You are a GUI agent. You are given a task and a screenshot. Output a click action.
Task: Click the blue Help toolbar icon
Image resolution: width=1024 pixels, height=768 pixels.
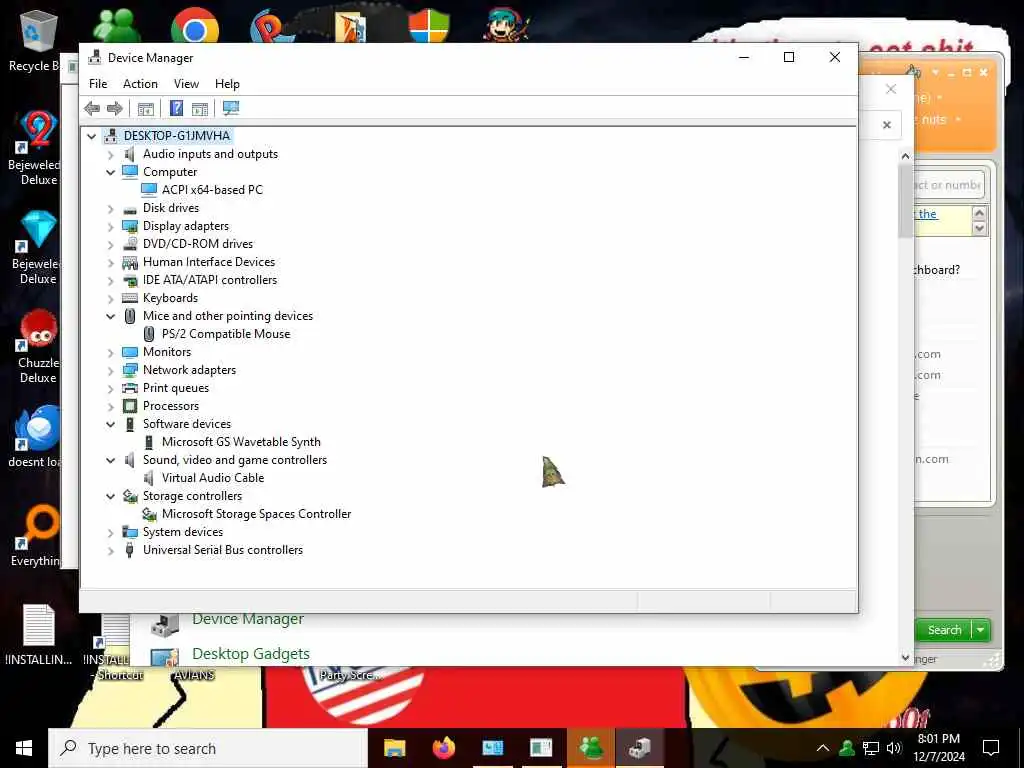point(176,108)
